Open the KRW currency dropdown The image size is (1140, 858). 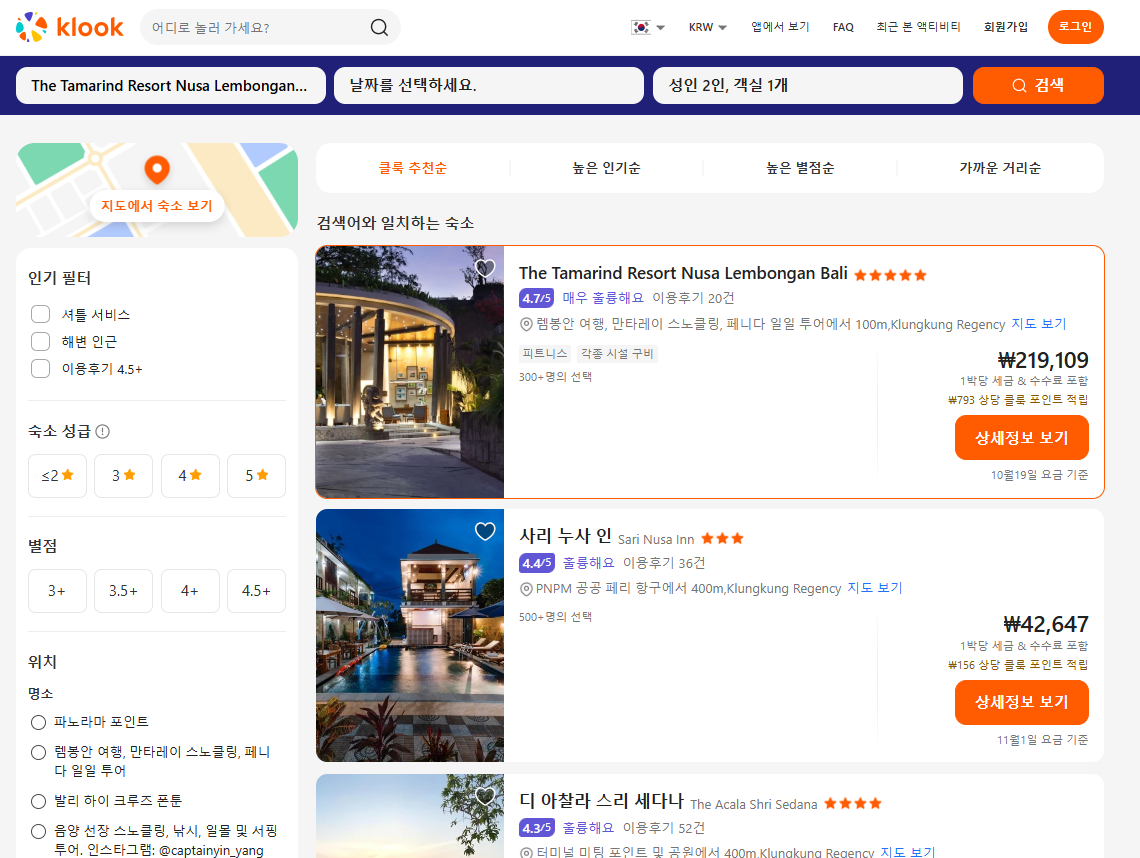click(707, 28)
